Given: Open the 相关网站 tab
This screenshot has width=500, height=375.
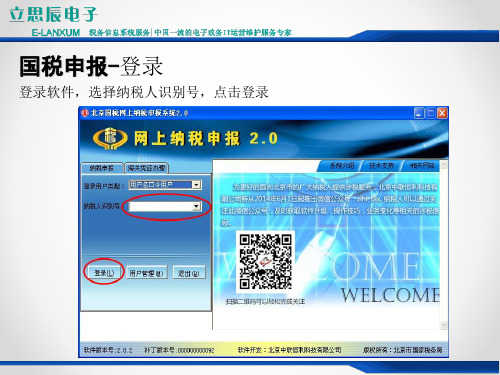Looking at the screenshot, I should tap(422, 165).
